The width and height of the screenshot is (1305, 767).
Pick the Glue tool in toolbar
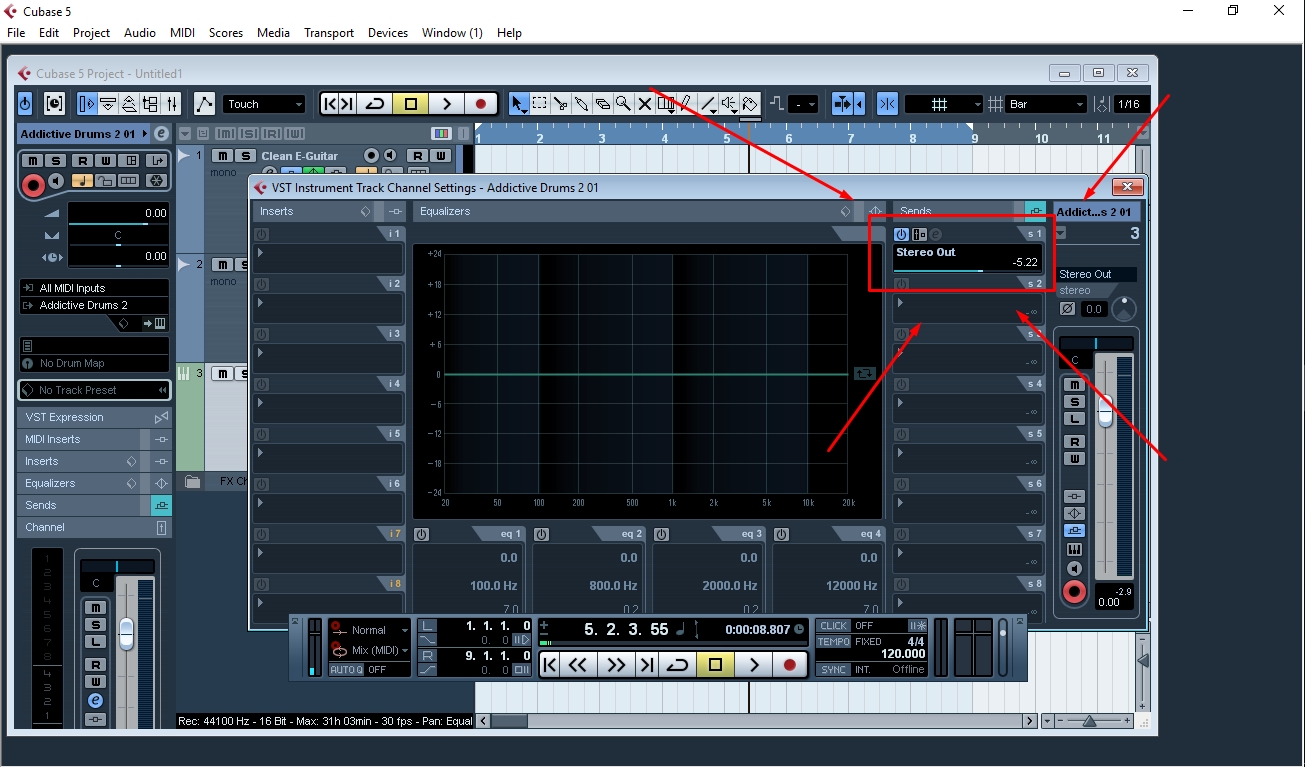(581, 104)
